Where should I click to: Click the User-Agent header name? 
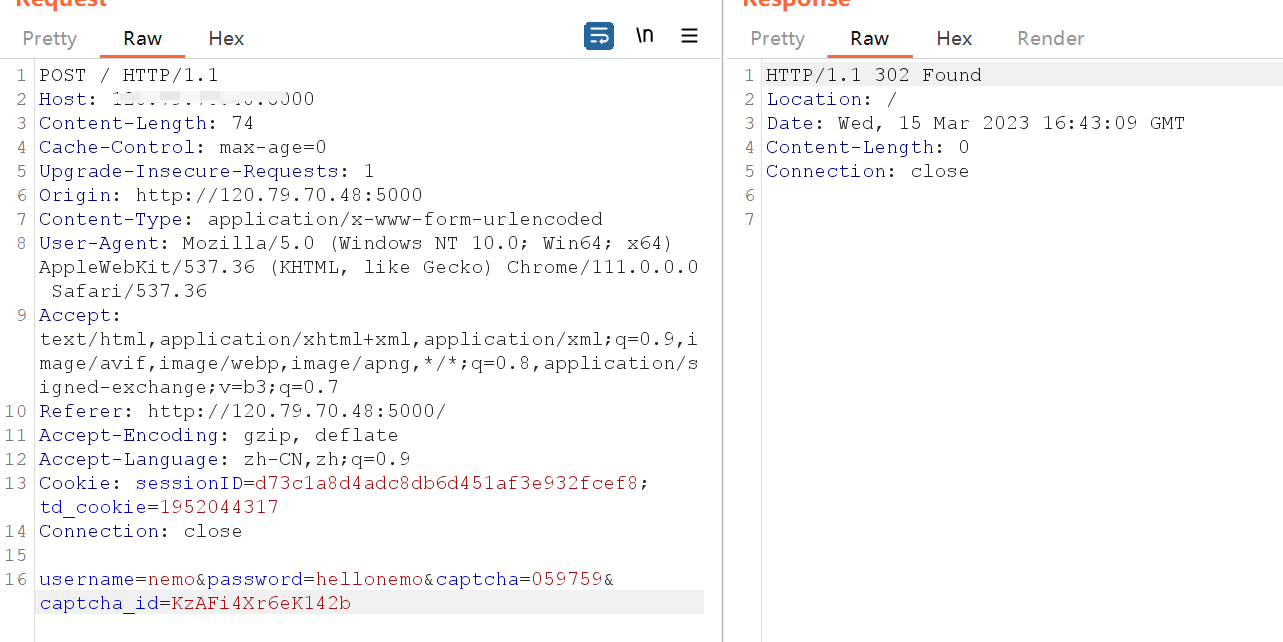[x=98, y=242]
